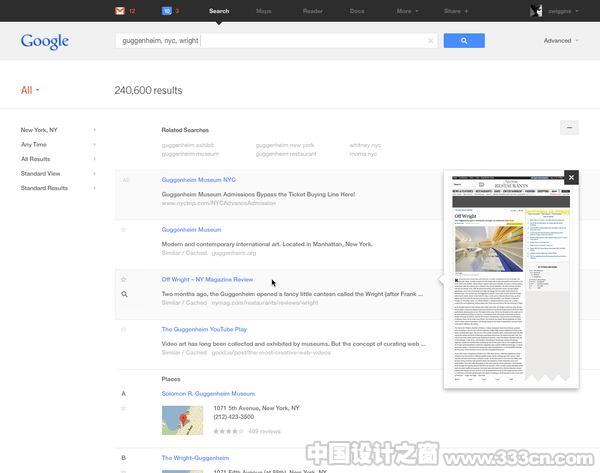600x473 pixels.
Task: Click nymag.com/restaurants/reviews/wright URL text
Action: pos(265,303)
